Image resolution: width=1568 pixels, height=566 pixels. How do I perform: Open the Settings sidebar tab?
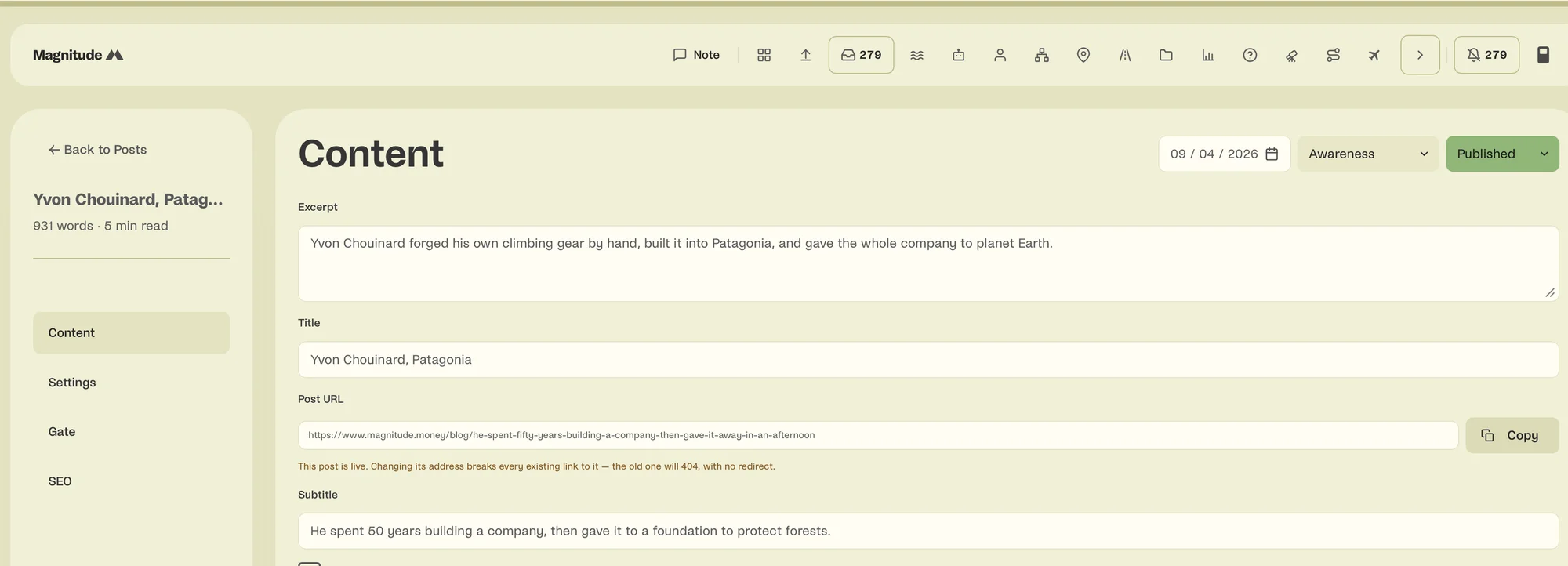[x=131, y=383]
